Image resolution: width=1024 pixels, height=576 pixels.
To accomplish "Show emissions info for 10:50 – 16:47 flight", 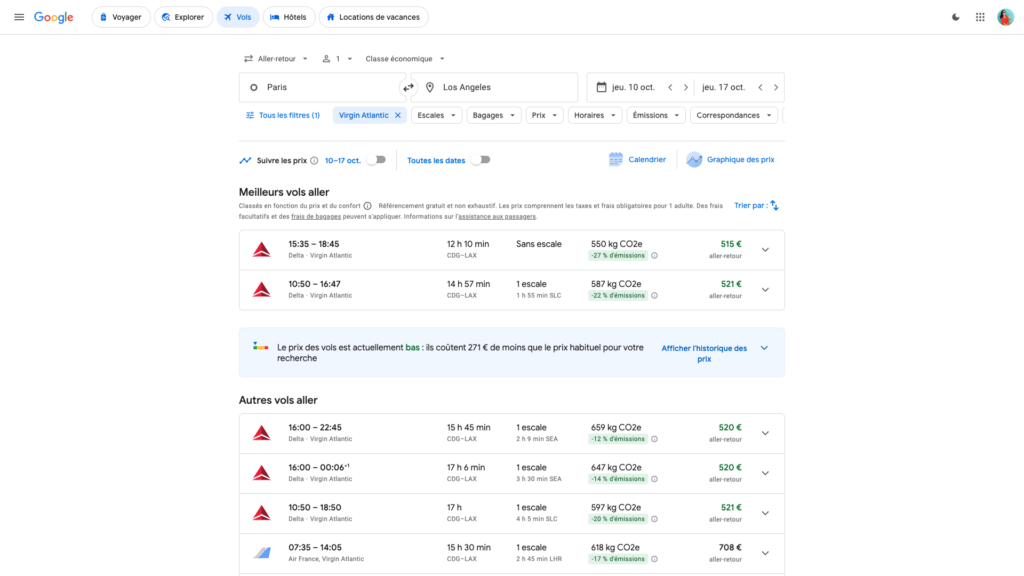I will click(x=654, y=295).
